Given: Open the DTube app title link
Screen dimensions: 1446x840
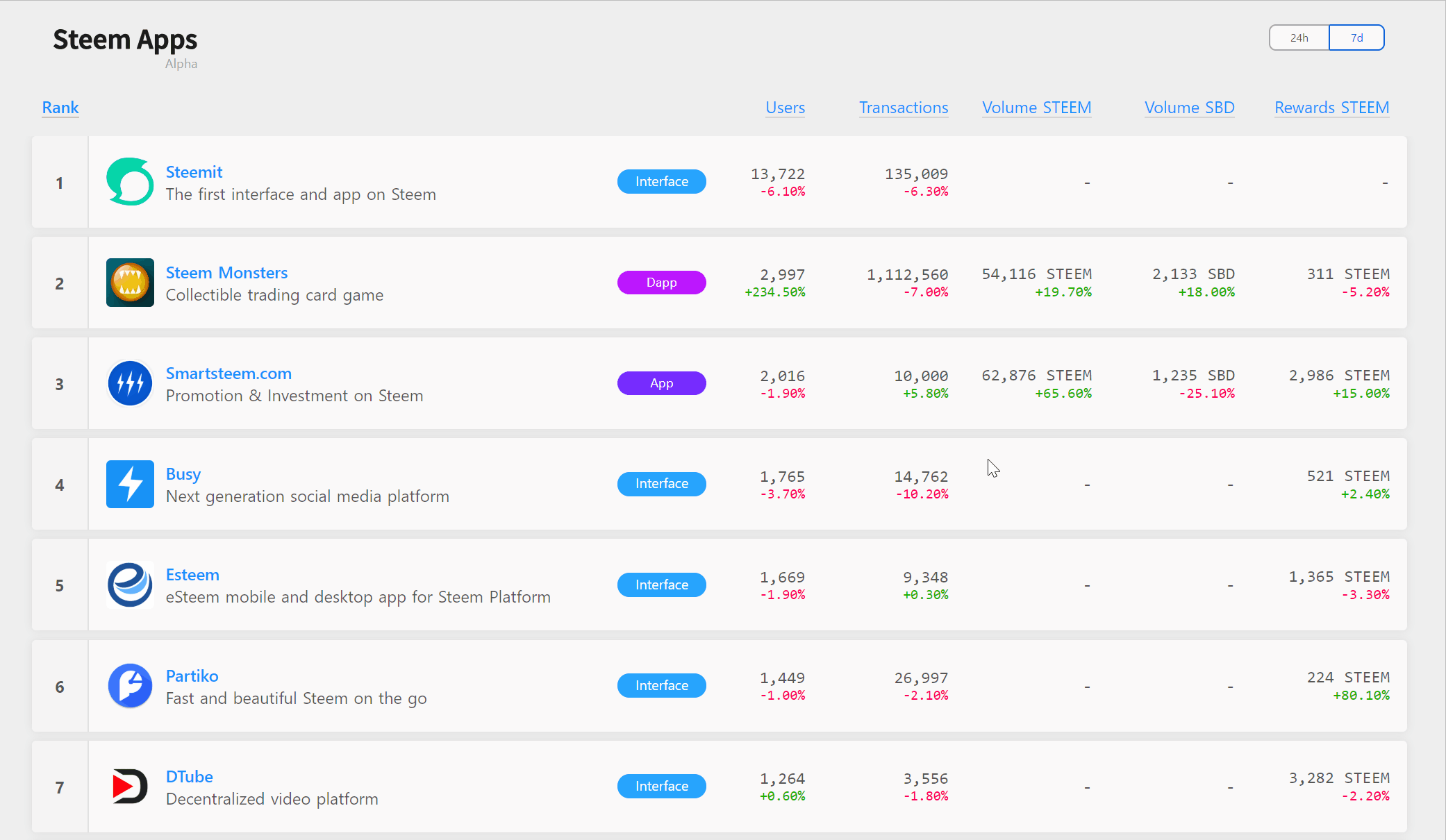Looking at the screenshot, I should (189, 776).
